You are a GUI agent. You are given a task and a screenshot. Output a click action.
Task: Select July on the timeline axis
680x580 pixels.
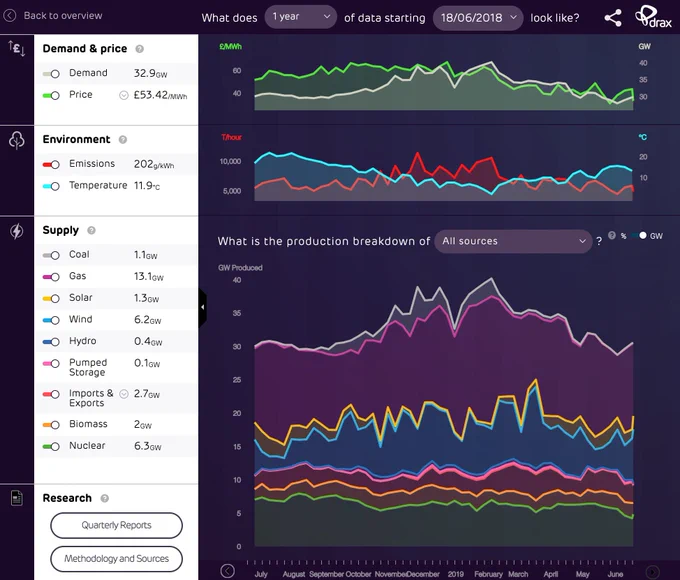coord(261,574)
